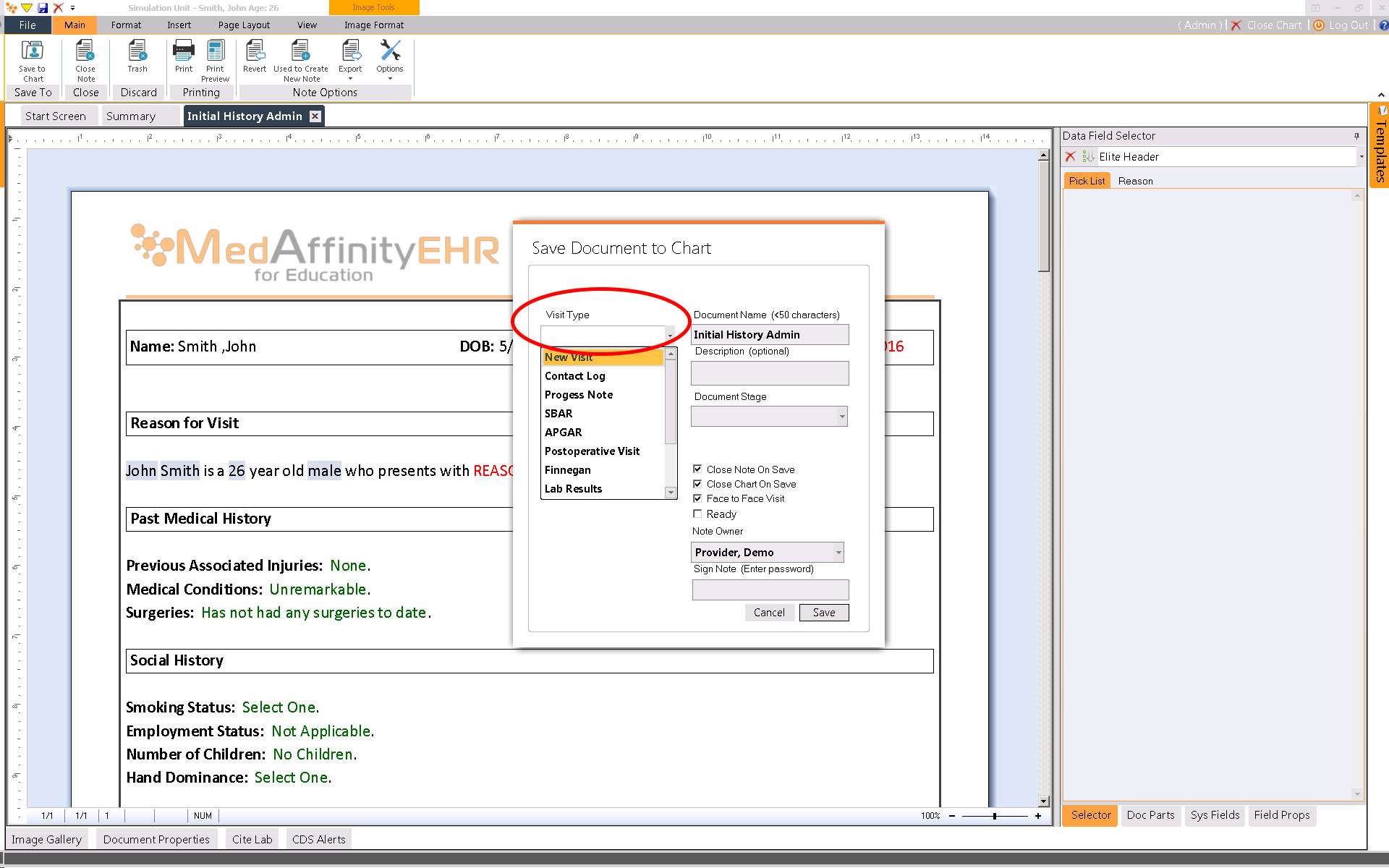The width and height of the screenshot is (1389, 868).
Task: Click the zoom in plus button
Action: [1038, 816]
